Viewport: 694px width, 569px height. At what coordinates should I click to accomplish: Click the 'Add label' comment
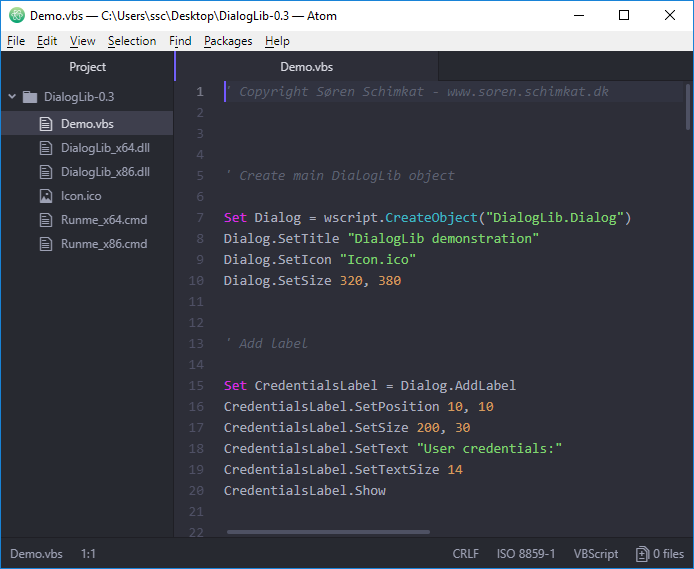tap(266, 343)
